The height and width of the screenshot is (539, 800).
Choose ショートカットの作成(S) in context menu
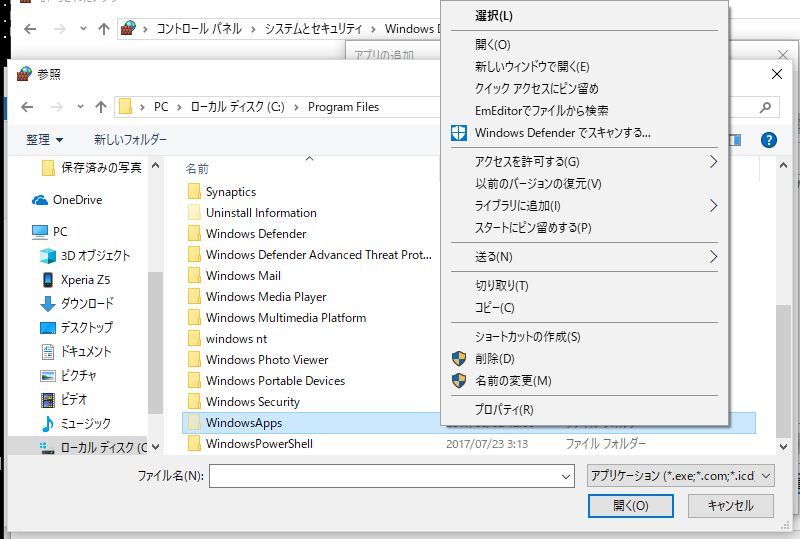tap(584, 337)
